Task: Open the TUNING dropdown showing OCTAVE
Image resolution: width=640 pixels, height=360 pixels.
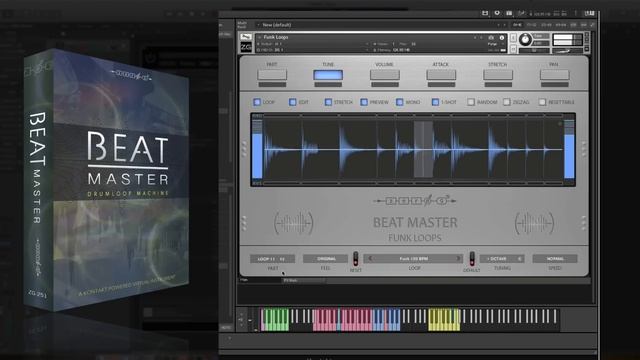Action: 502,259
